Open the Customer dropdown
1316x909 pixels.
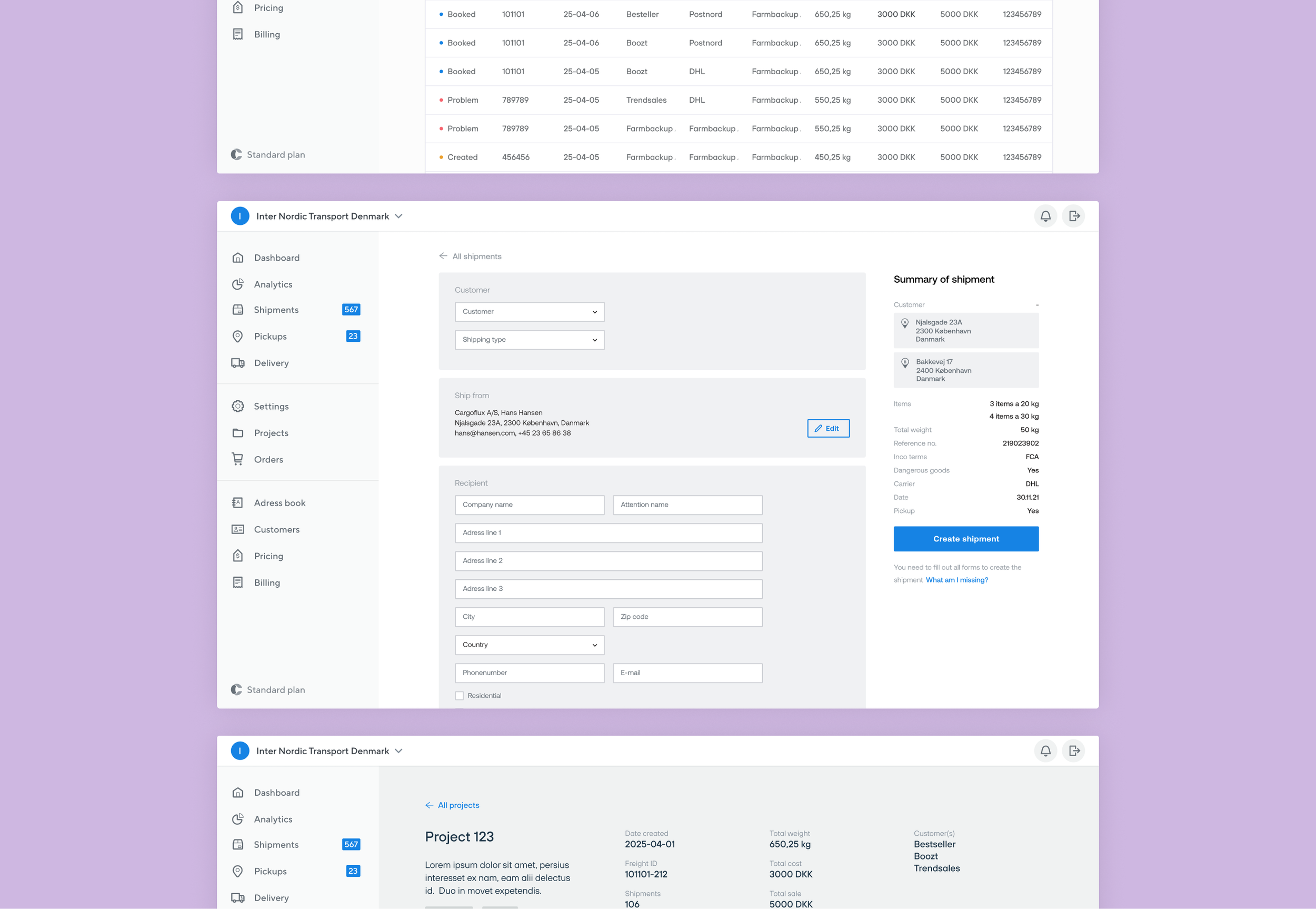(x=530, y=312)
